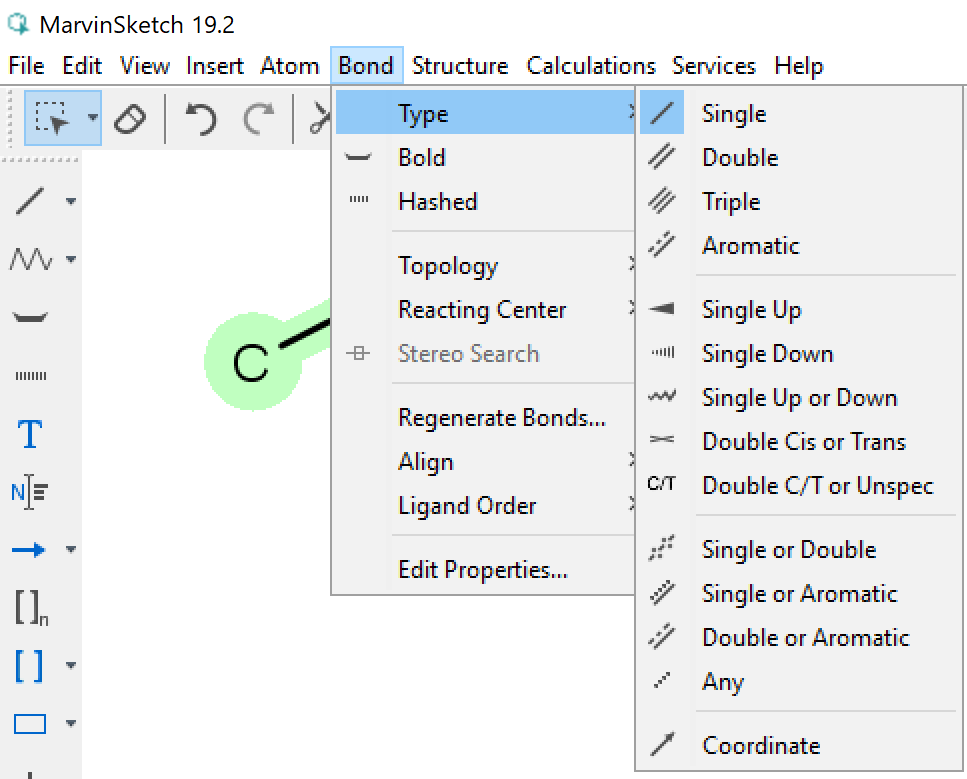Choose Aromatic bond type
967x779 pixels.
[750, 246]
